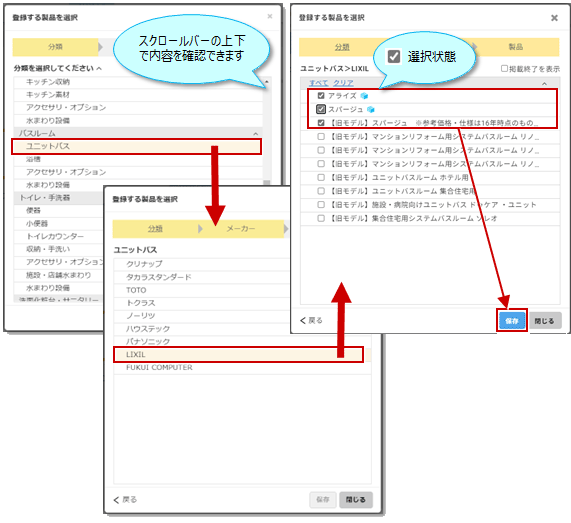Click the 3D cube icon beside アライズ

click(364, 96)
